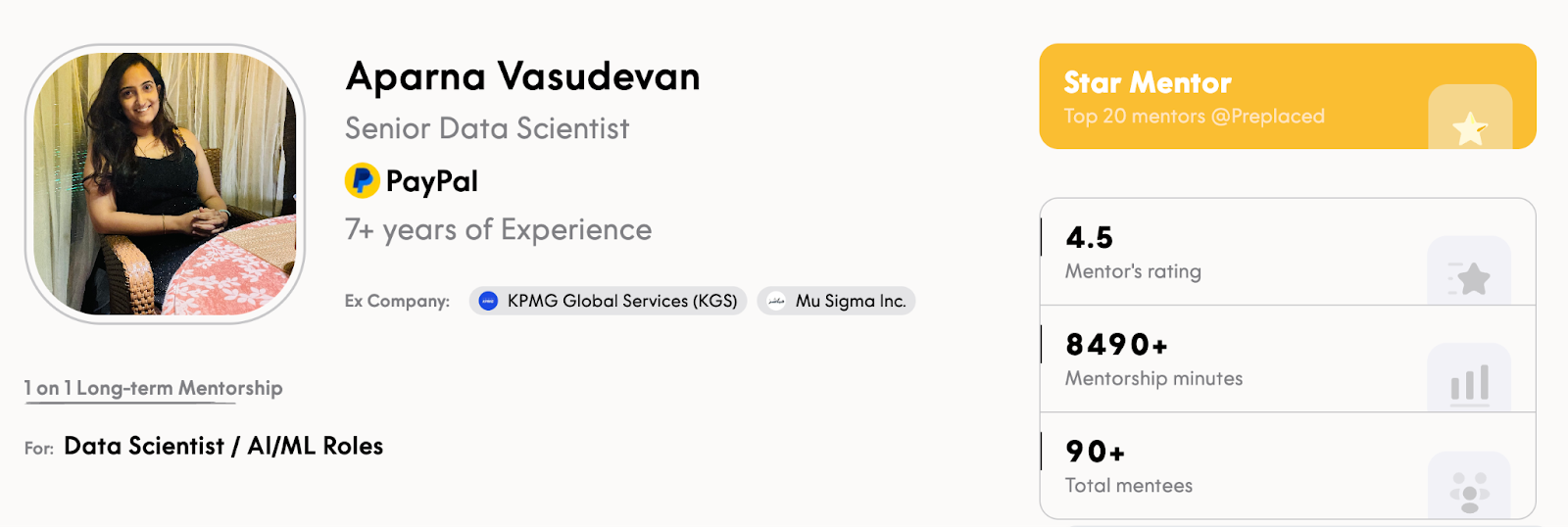Screen dimensions: 1568x527
Task: Click the KPMG Global Services (KGS) chip
Action: click(x=608, y=301)
